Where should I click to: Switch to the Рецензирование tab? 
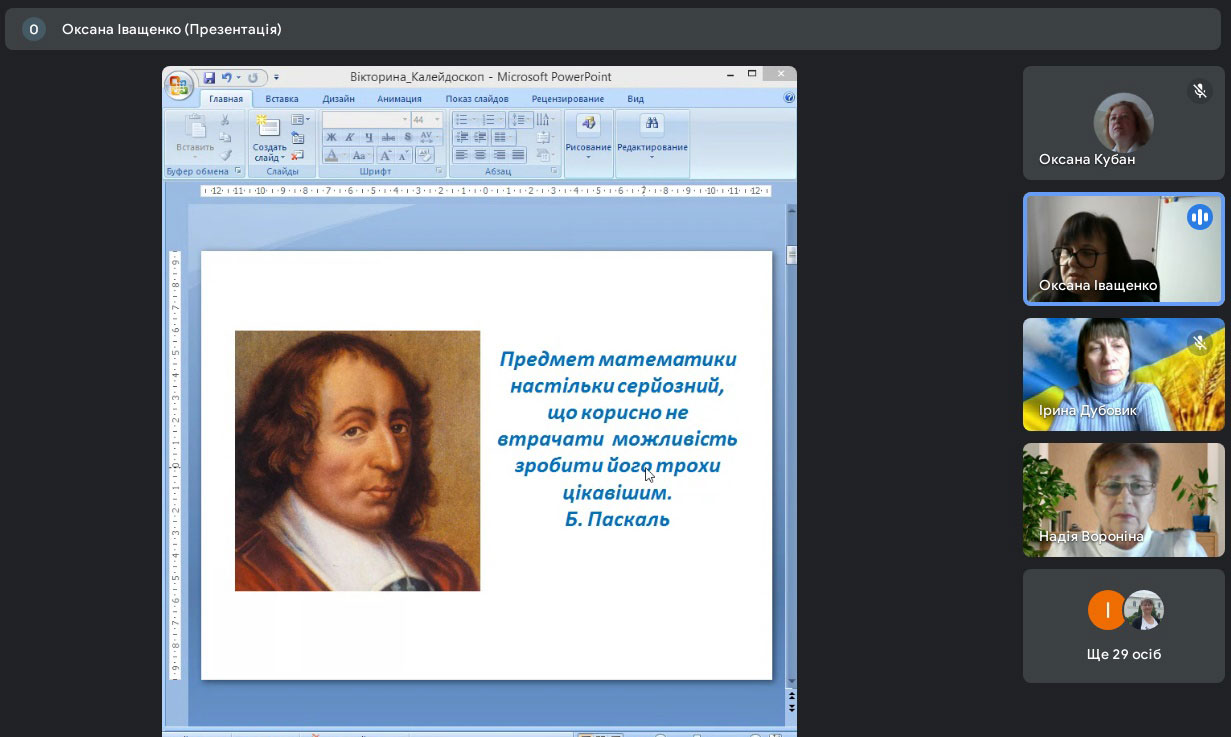568,99
